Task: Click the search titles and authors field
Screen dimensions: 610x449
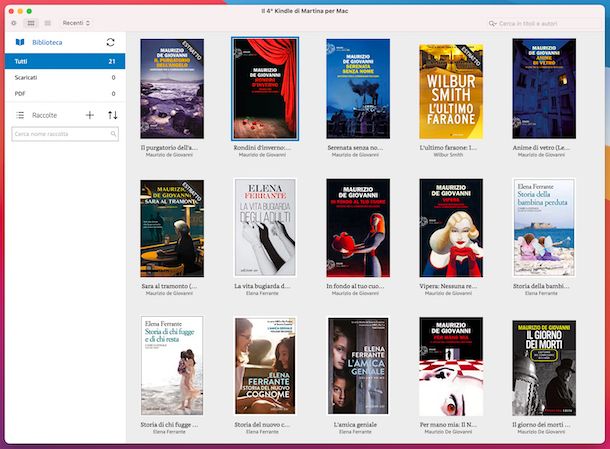Action: tap(543, 24)
